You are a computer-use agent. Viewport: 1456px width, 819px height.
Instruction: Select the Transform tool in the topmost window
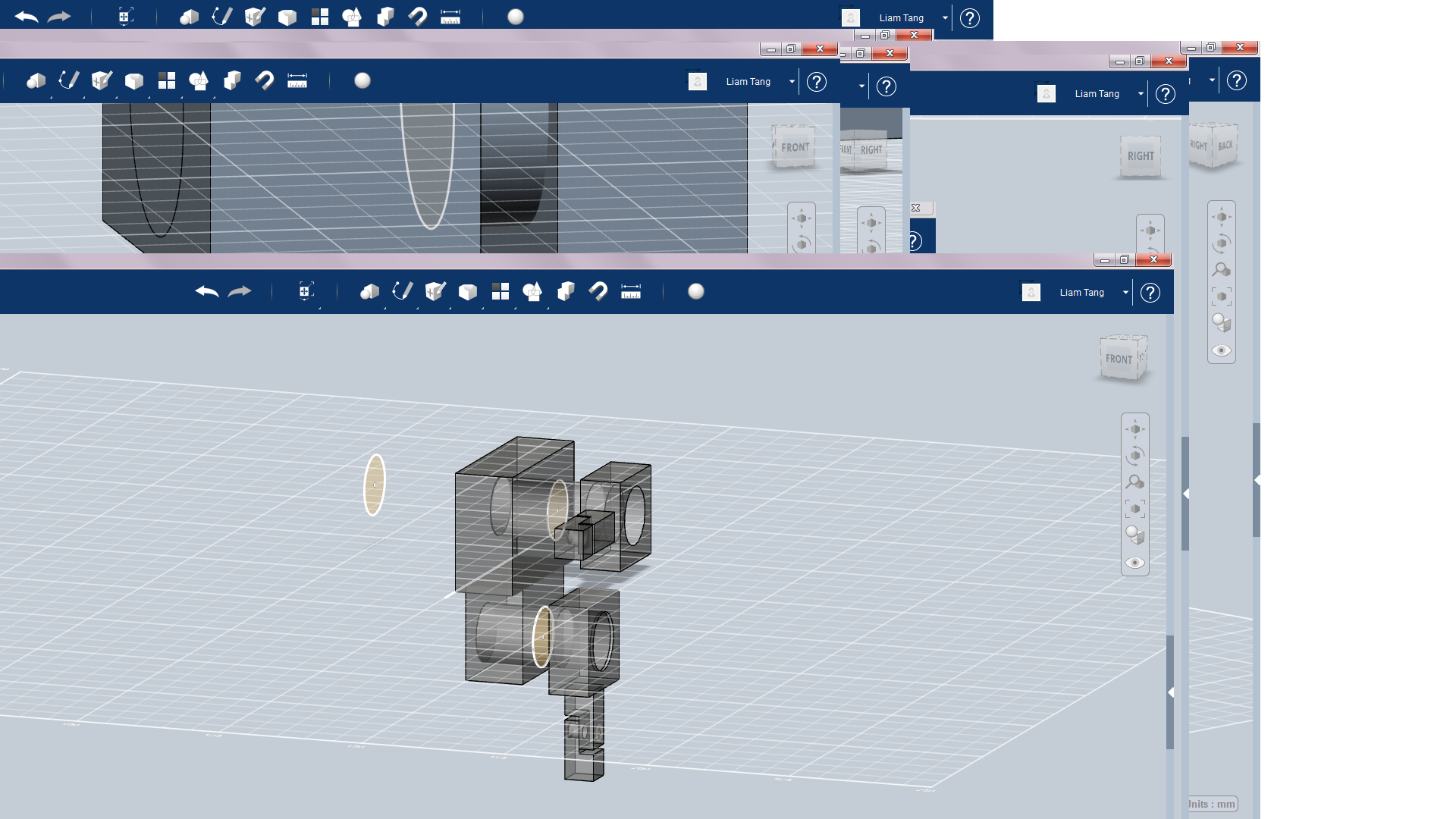point(125,17)
